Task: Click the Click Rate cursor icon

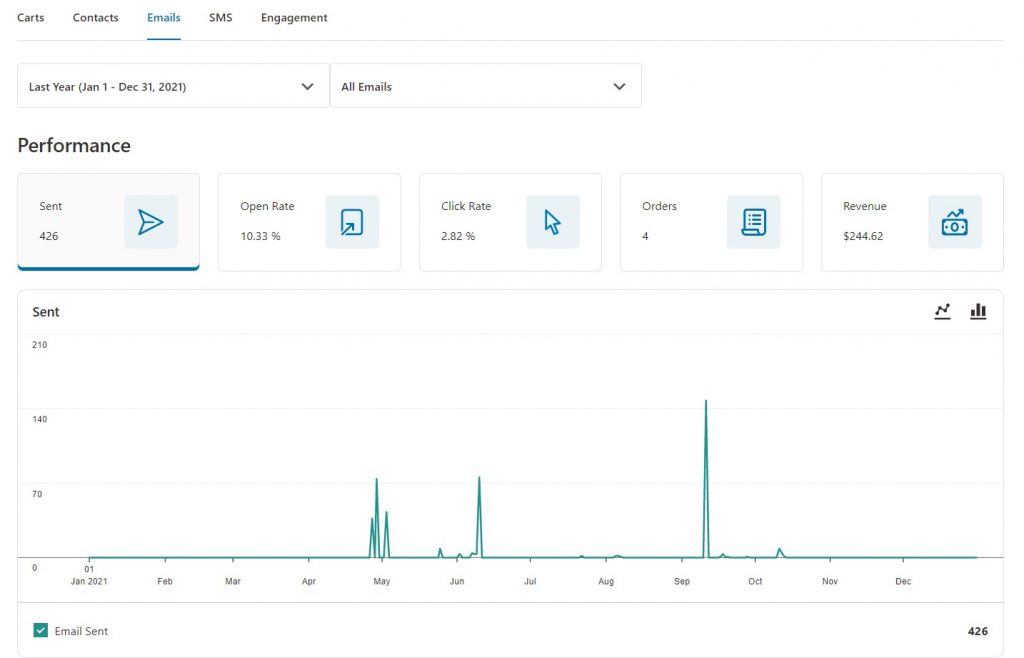Action: tap(552, 222)
